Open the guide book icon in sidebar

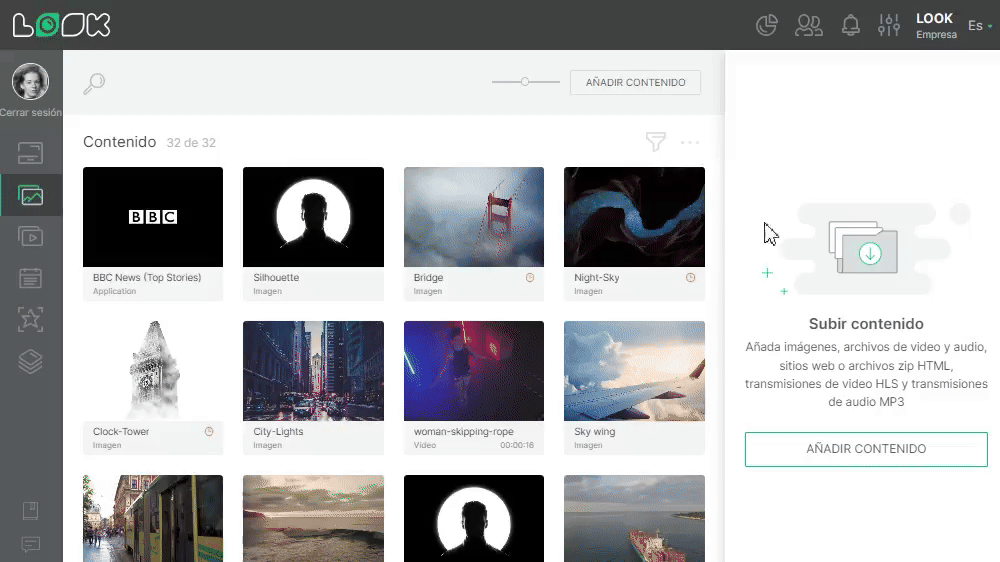[x=31, y=510]
